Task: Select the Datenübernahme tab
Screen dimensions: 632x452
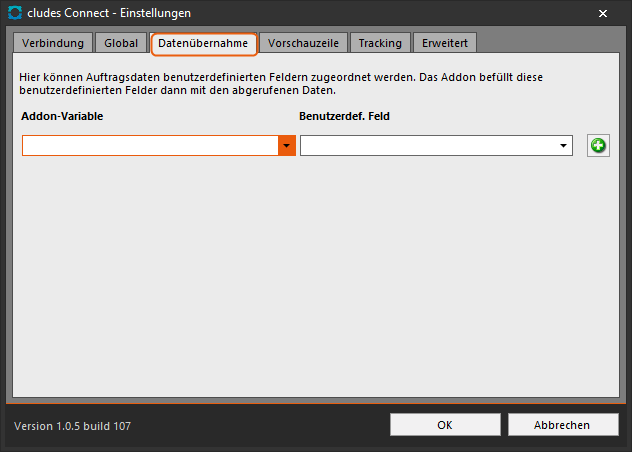Action: tap(203, 43)
